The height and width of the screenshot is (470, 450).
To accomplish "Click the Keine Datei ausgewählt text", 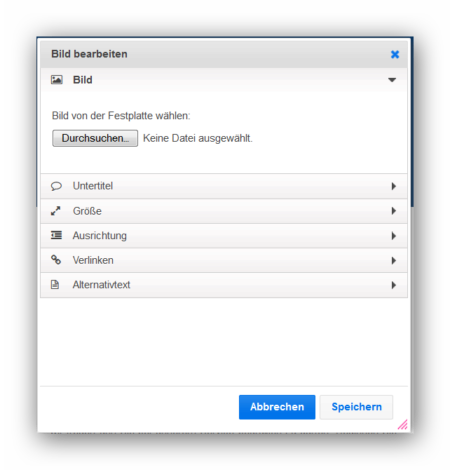I will click(198, 138).
